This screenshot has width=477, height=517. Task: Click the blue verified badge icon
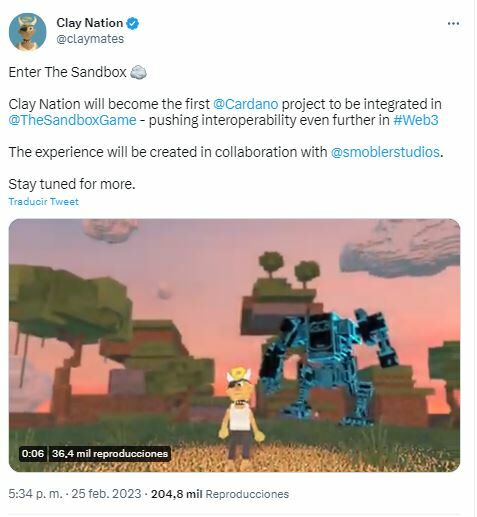[x=133, y=23]
